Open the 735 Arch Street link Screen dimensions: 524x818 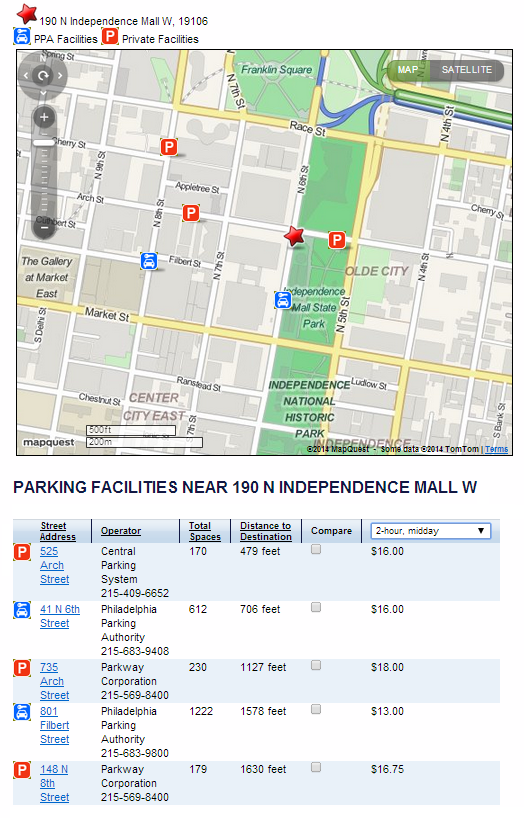click(54, 681)
